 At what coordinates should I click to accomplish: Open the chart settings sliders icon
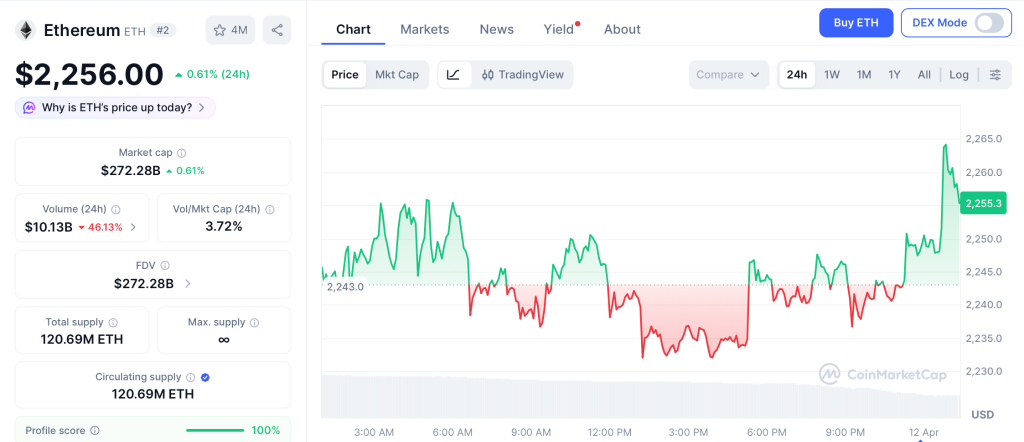[994, 74]
